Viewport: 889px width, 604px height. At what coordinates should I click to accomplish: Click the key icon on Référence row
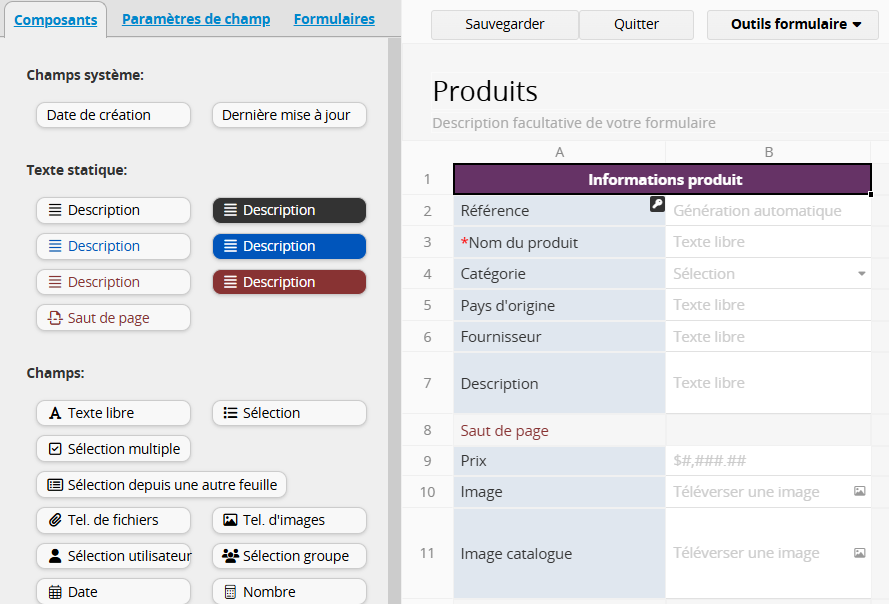(x=657, y=203)
